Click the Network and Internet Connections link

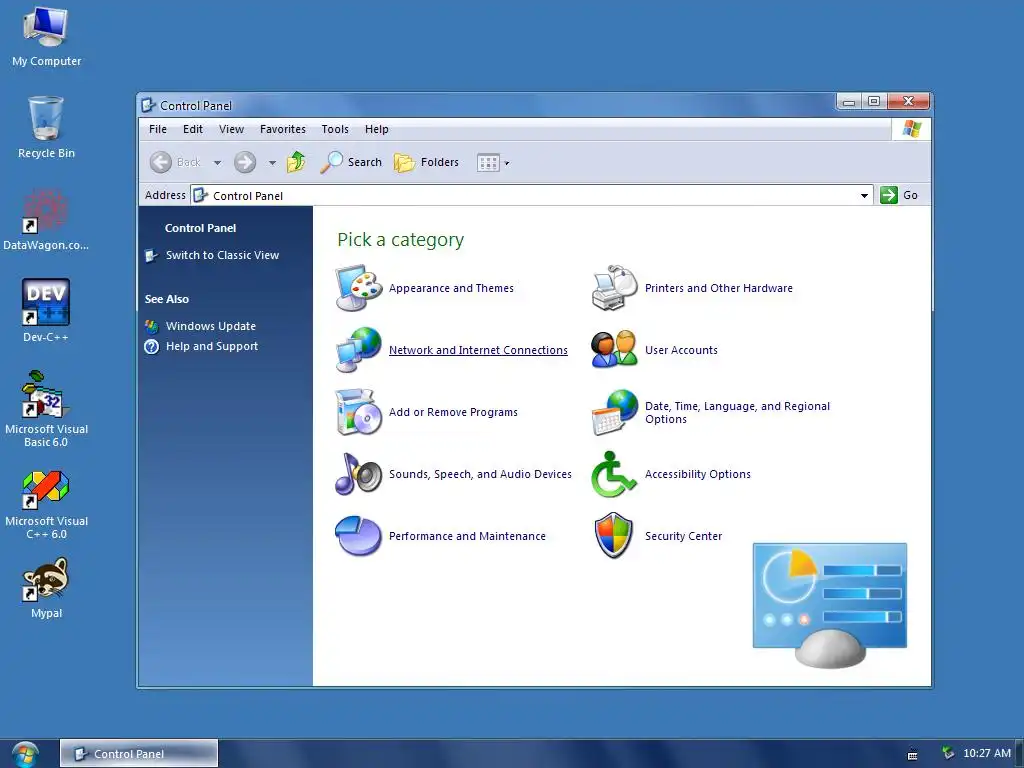point(478,350)
